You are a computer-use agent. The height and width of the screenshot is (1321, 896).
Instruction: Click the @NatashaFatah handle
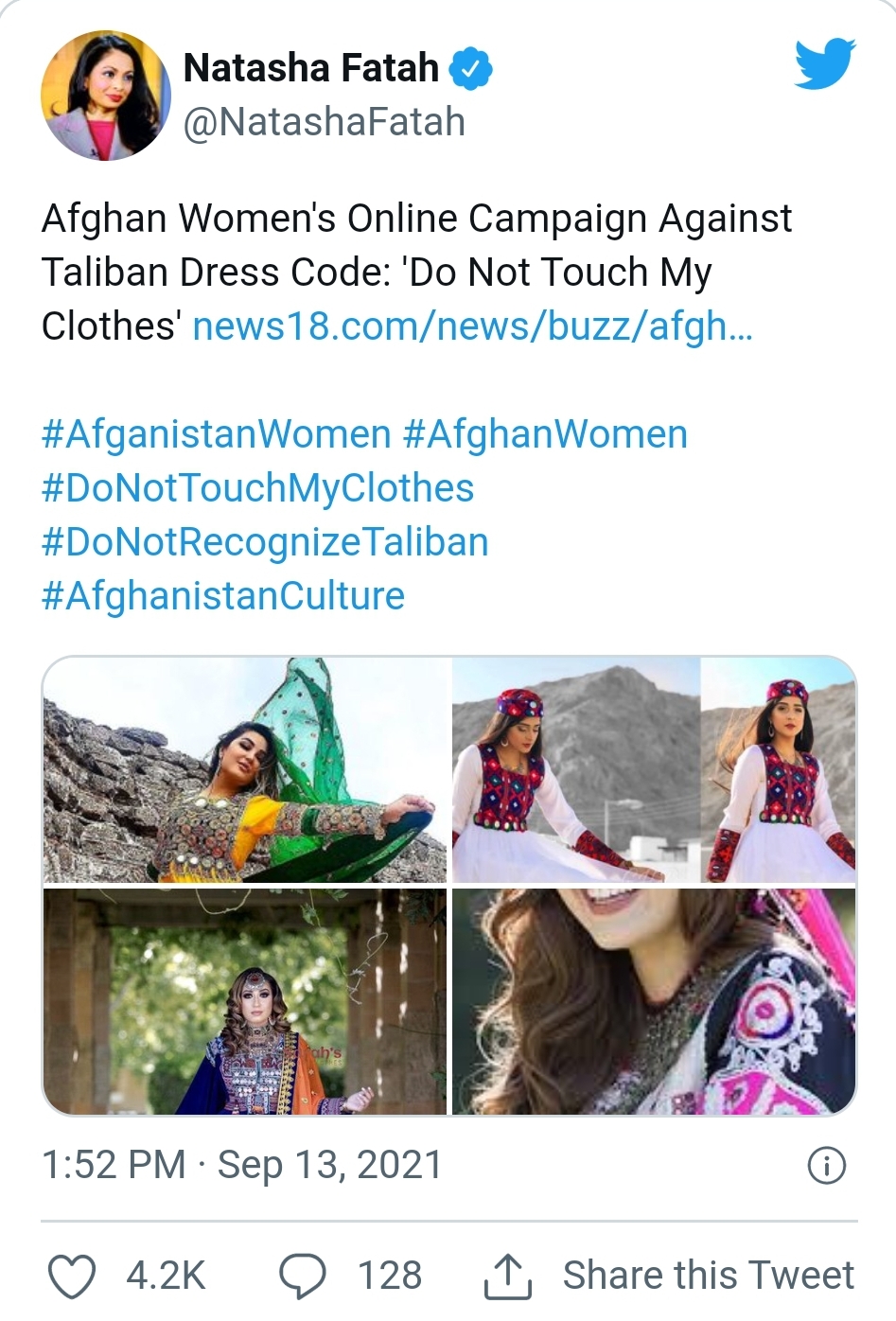[324, 122]
